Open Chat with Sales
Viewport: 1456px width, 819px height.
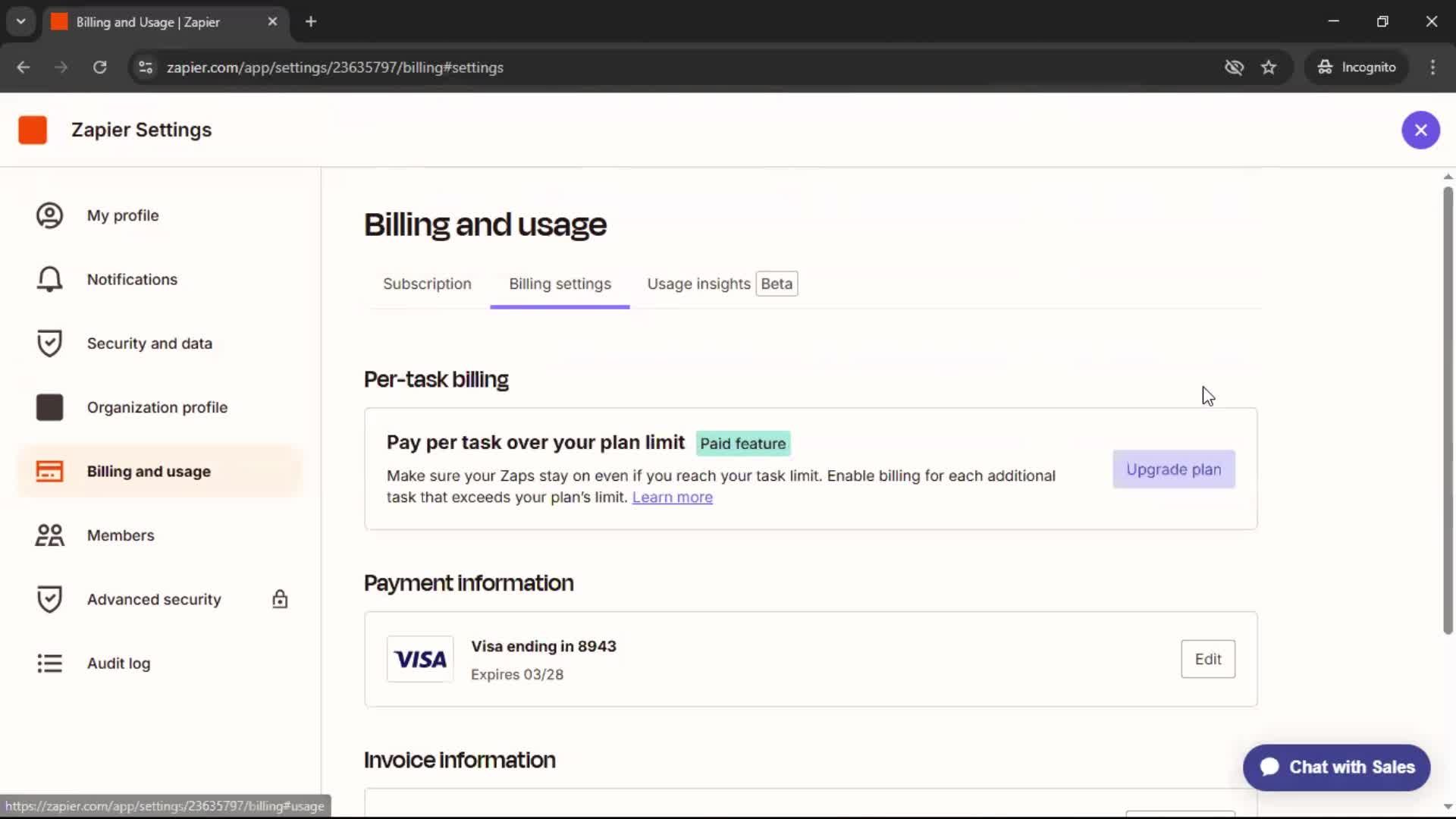1336,767
